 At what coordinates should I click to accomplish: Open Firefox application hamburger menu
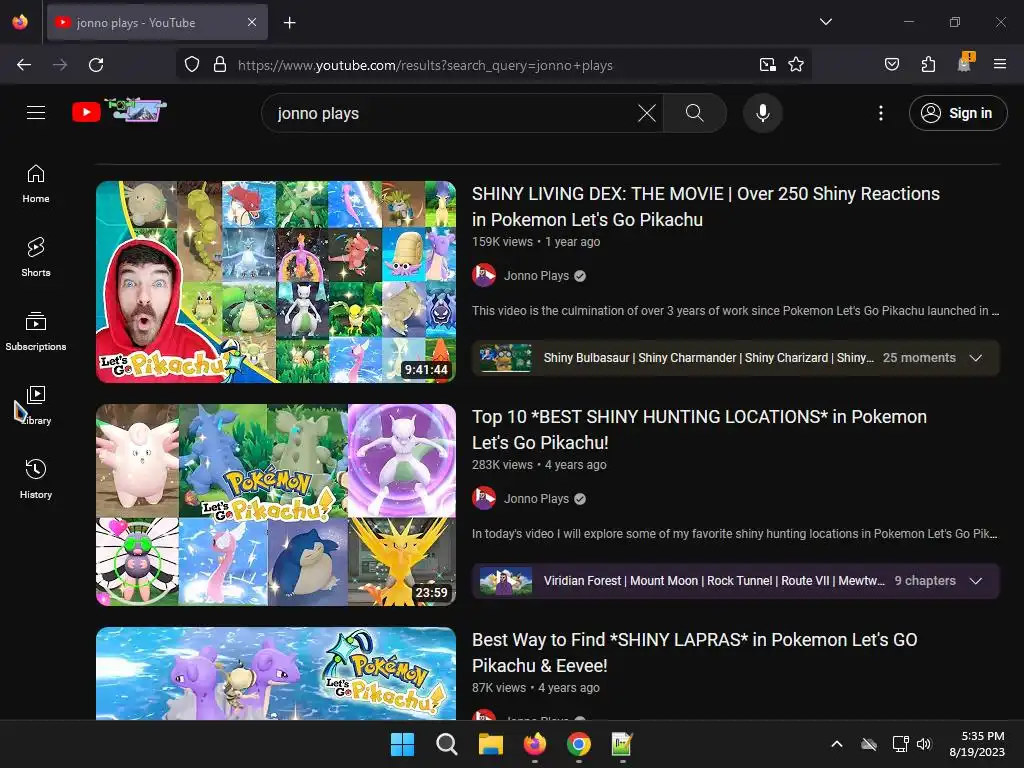click(1000, 65)
